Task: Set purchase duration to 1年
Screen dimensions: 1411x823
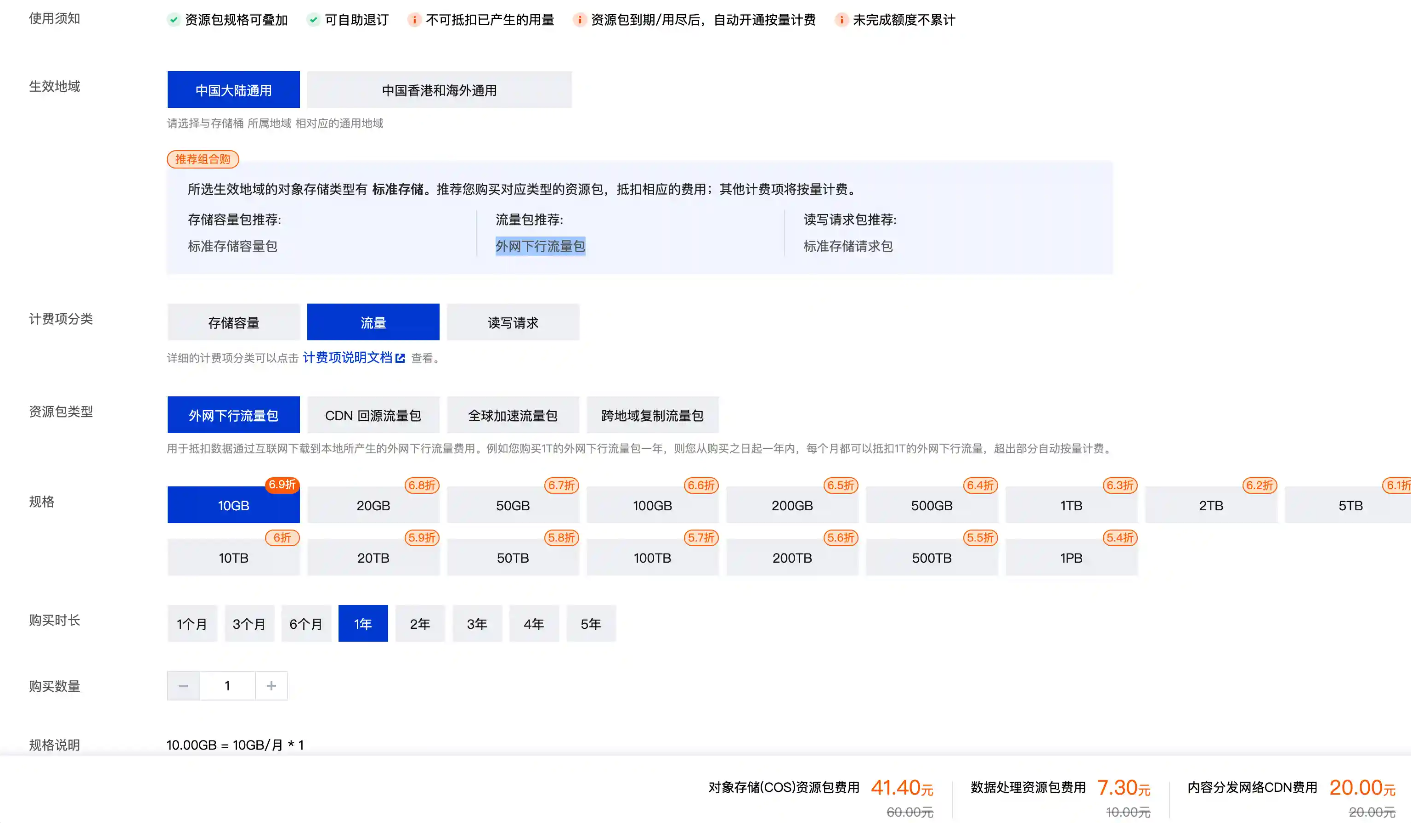Action: pos(363,623)
